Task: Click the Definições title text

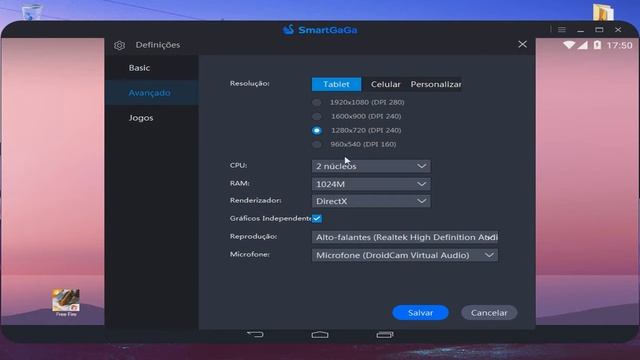Action: click(158, 45)
